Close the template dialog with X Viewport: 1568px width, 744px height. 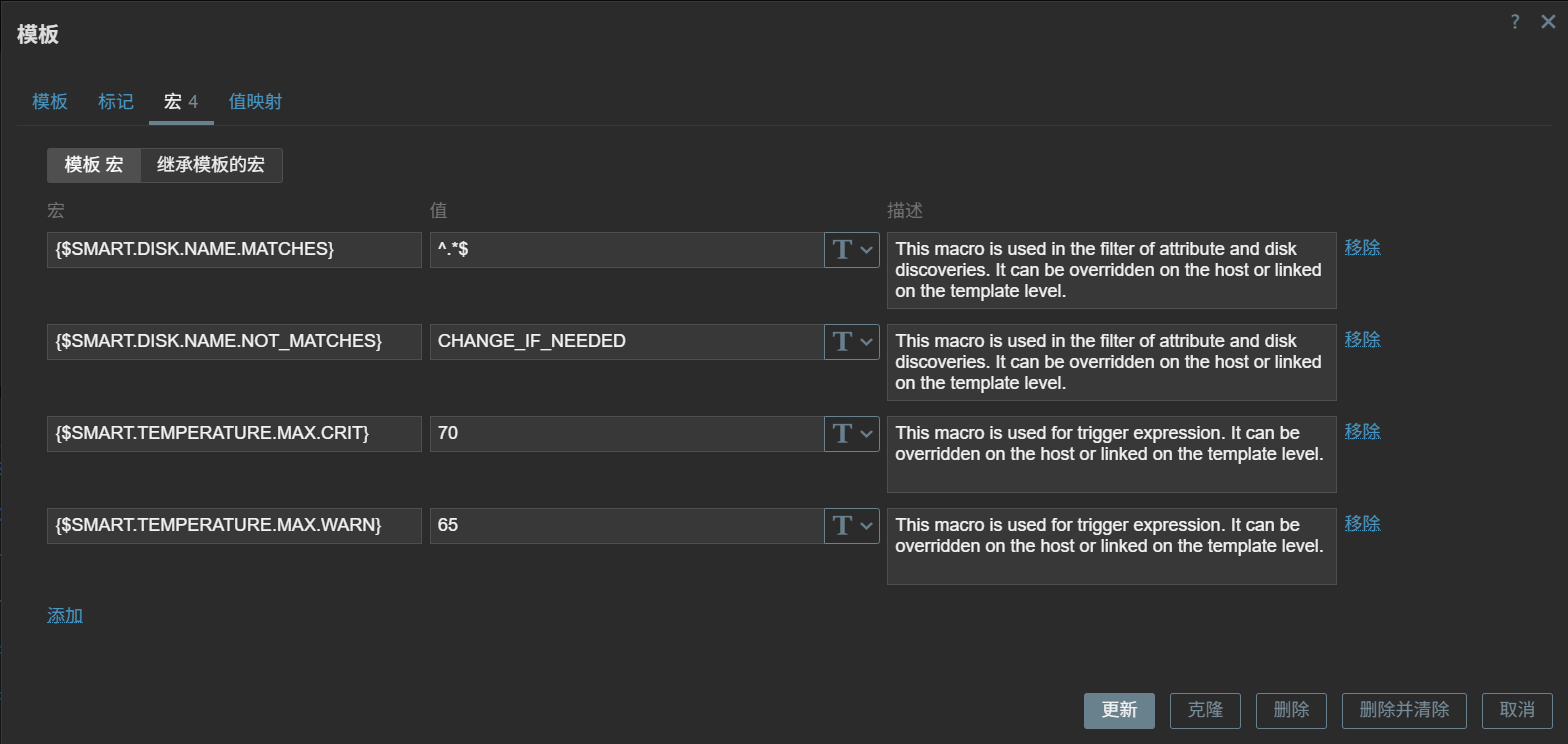click(x=1548, y=22)
